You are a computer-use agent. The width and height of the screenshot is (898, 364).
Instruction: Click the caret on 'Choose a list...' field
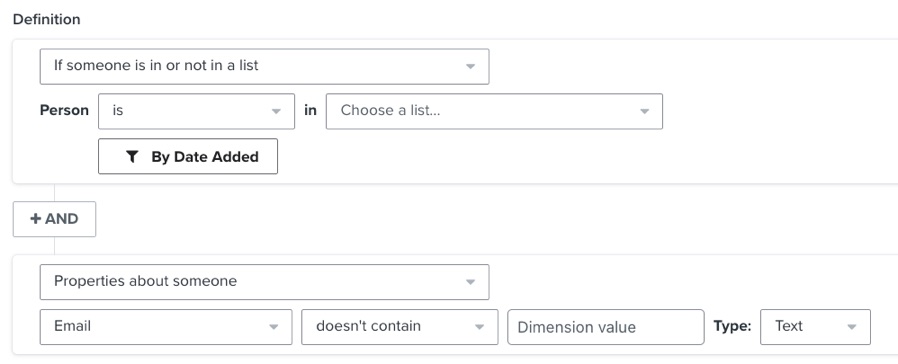(644, 111)
